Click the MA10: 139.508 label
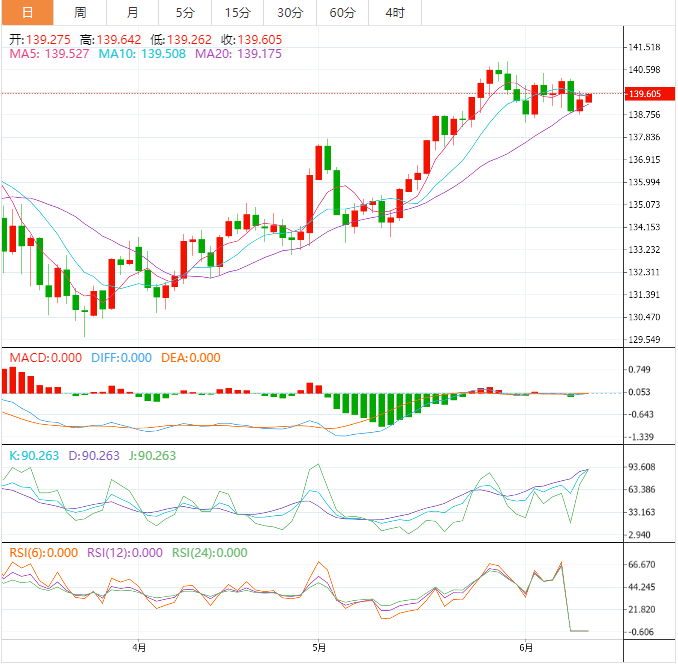 [x=142, y=54]
